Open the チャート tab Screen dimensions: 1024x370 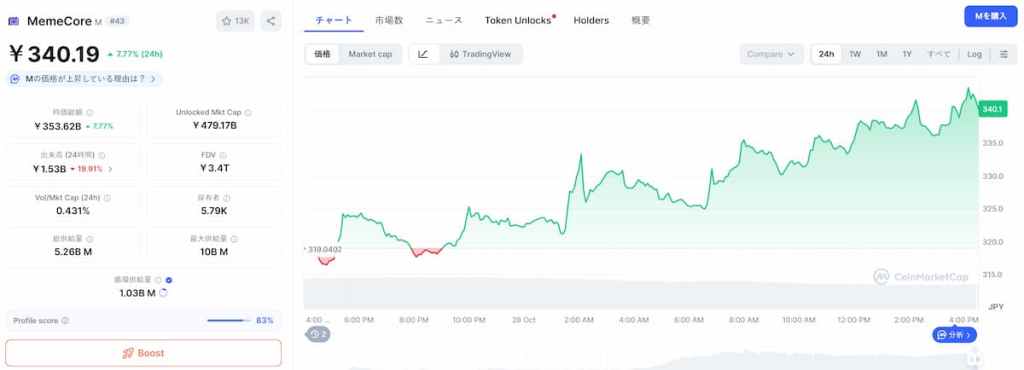[334, 20]
